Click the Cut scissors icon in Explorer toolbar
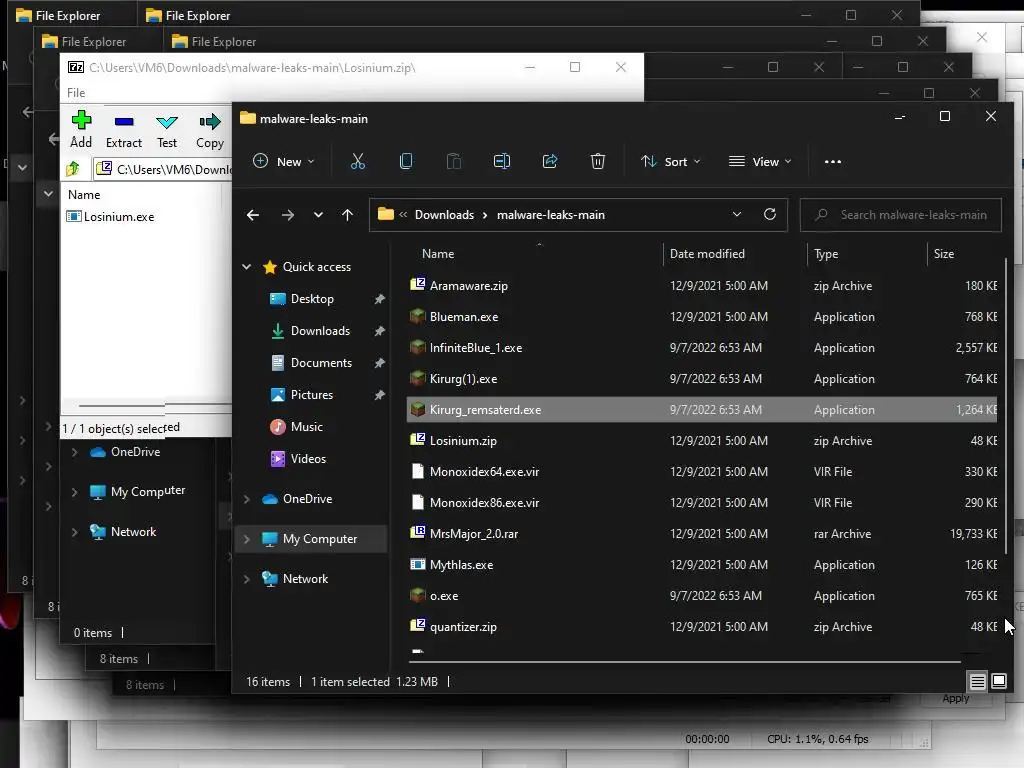Viewport: 1024px width, 768px height. [357, 161]
